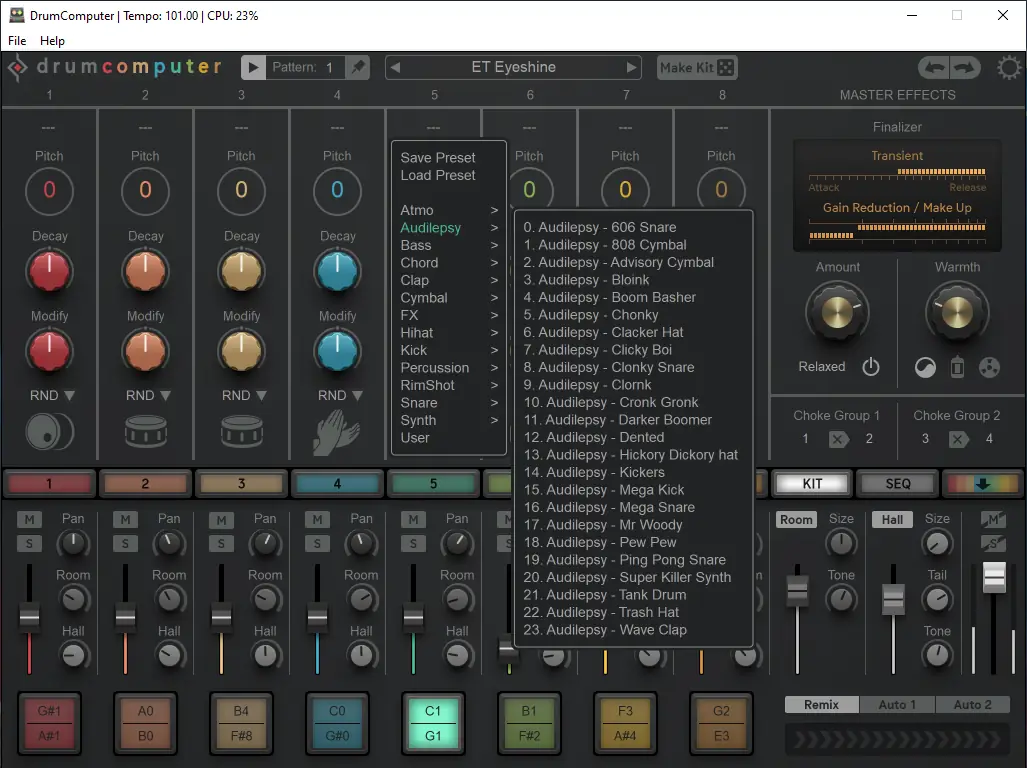
Task: Adjust Room reverb level fader
Action: [797, 591]
